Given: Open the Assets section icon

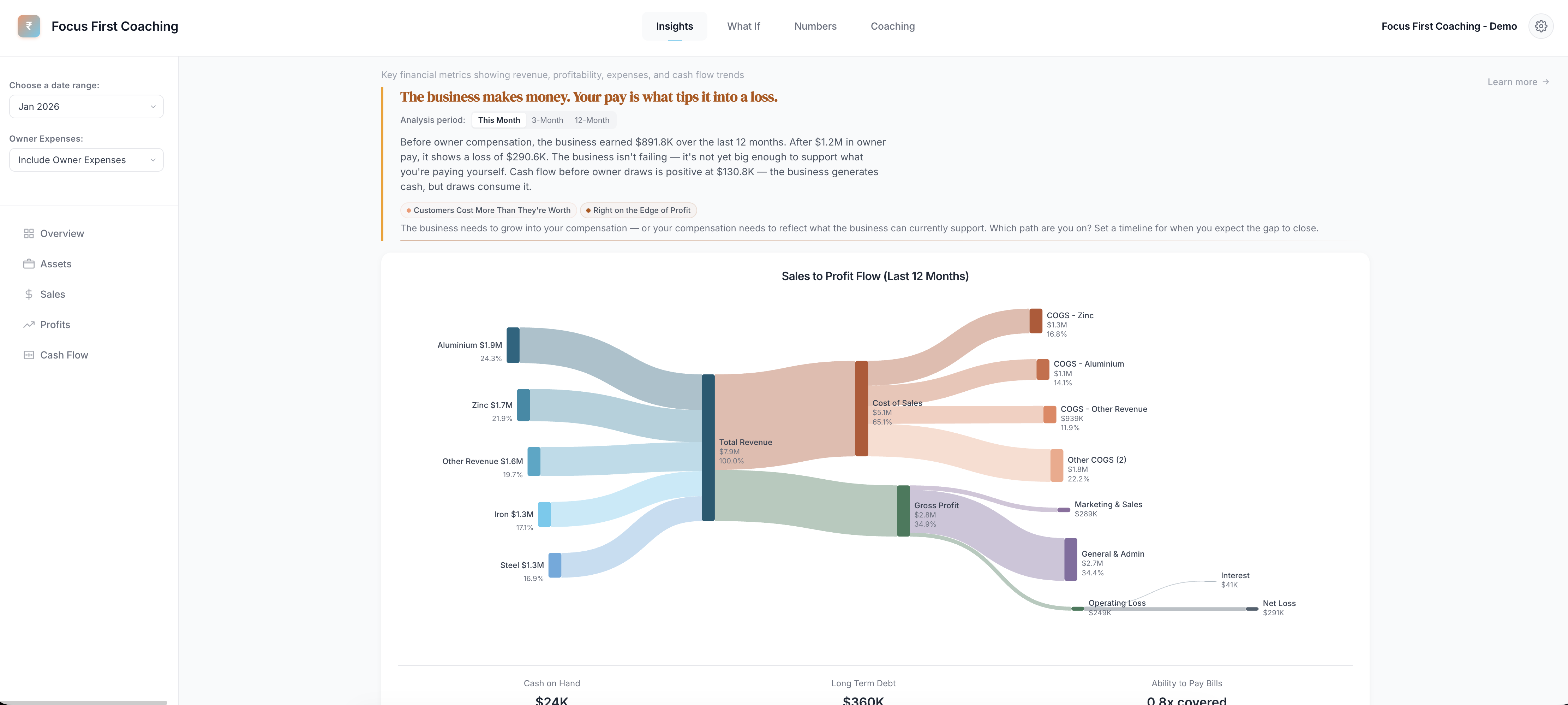Looking at the screenshot, I should point(29,263).
